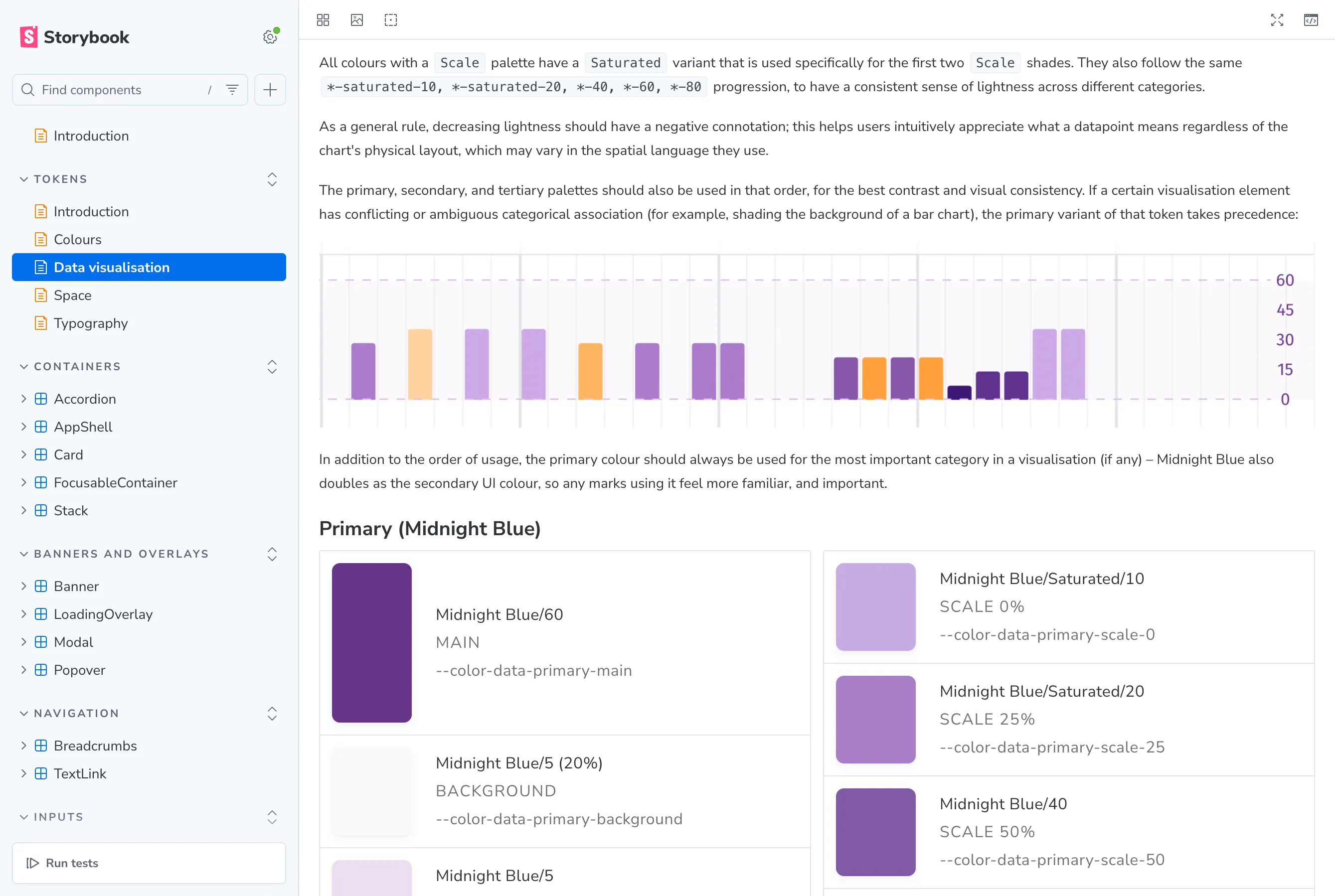This screenshot has width=1335, height=896.
Task: Open the Colours docs page
Action: pyautogui.click(x=149, y=239)
